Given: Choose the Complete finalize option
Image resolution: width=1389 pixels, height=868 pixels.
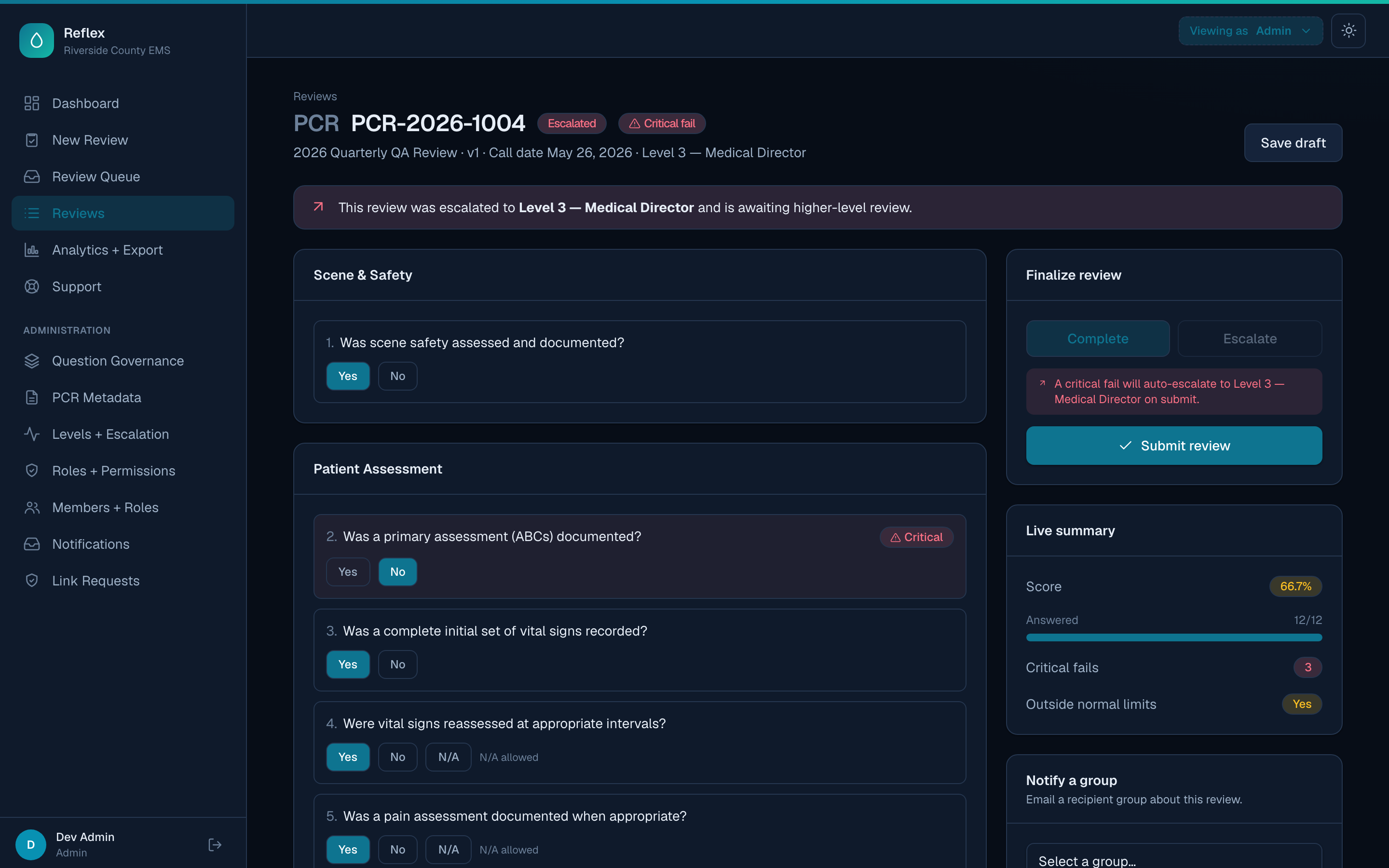Looking at the screenshot, I should [x=1097, y=339].
